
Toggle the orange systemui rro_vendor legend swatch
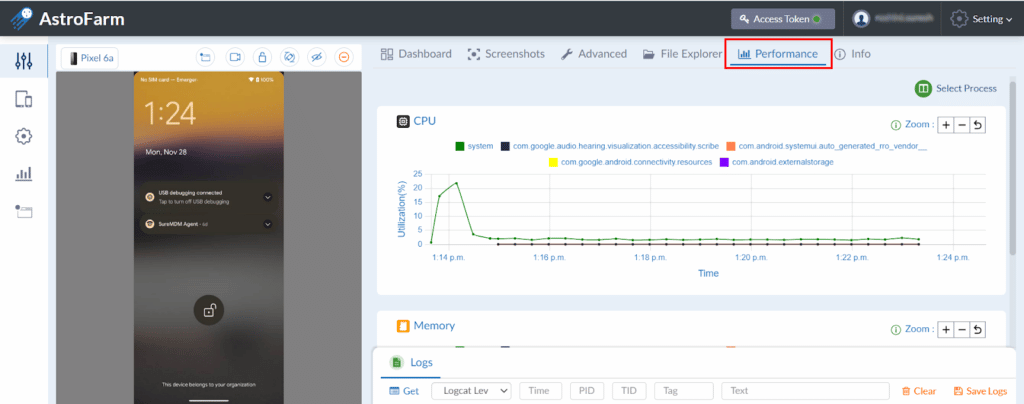click(x=731, y=146)
